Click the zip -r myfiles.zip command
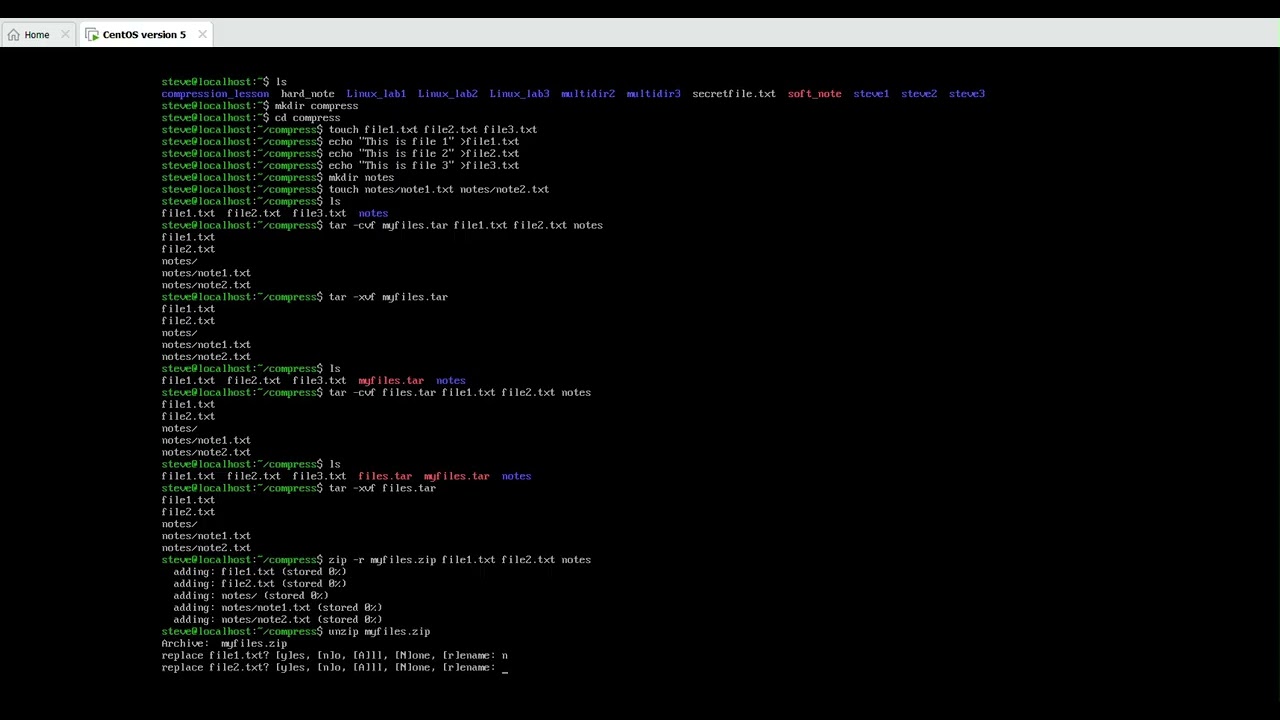This screenshot has width=1280, height=720. [460, 560]
